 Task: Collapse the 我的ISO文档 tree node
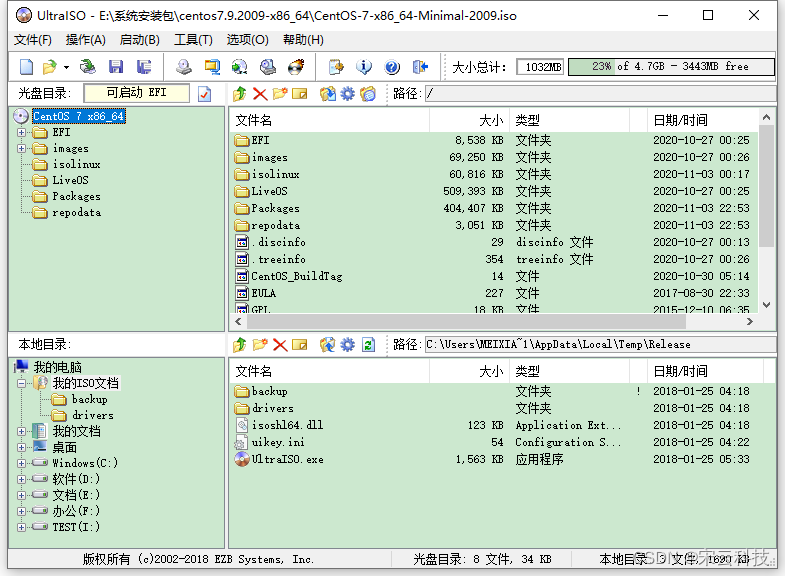tap(22, 384)
